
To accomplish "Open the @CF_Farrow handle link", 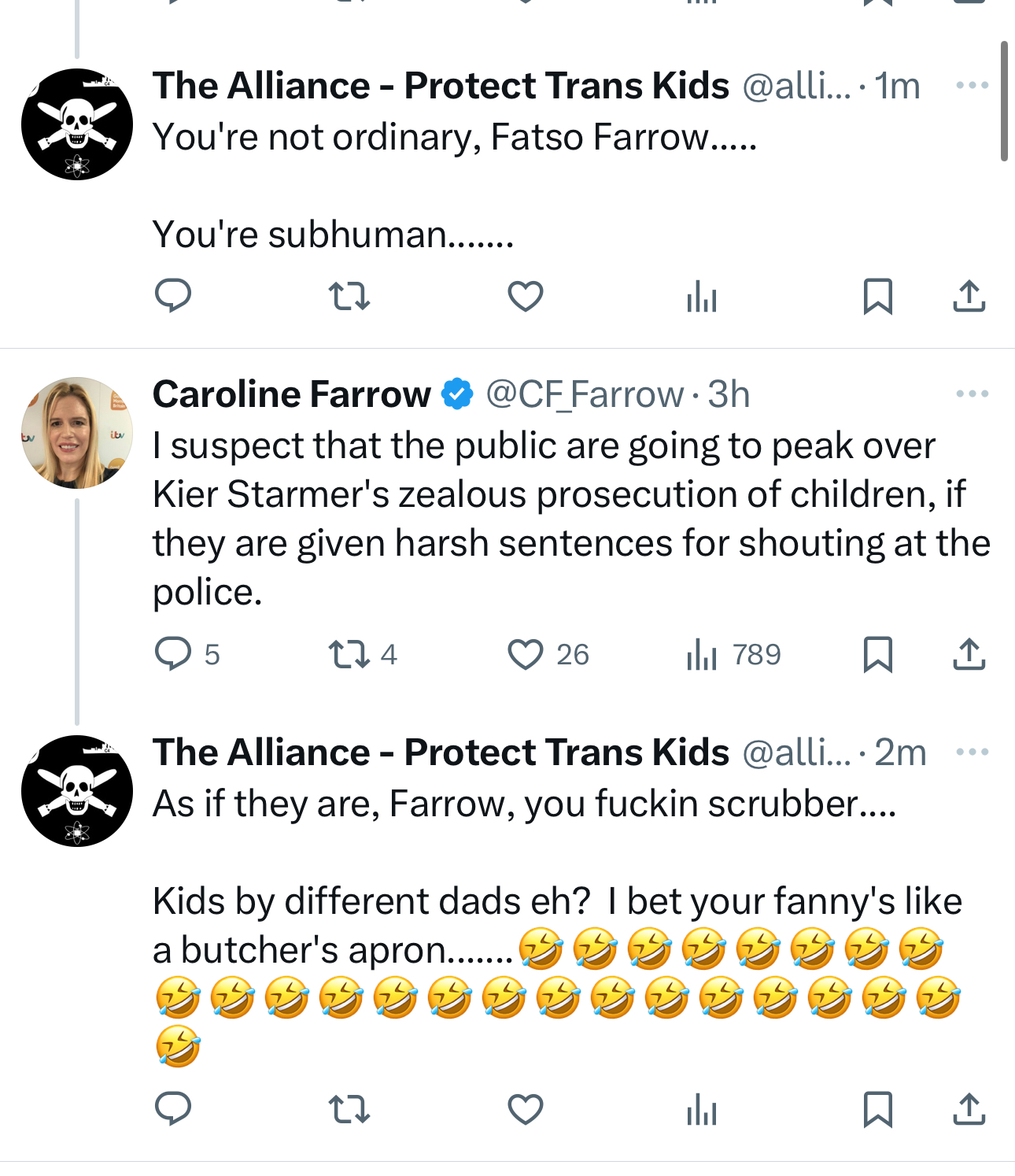I will [584, 394].
